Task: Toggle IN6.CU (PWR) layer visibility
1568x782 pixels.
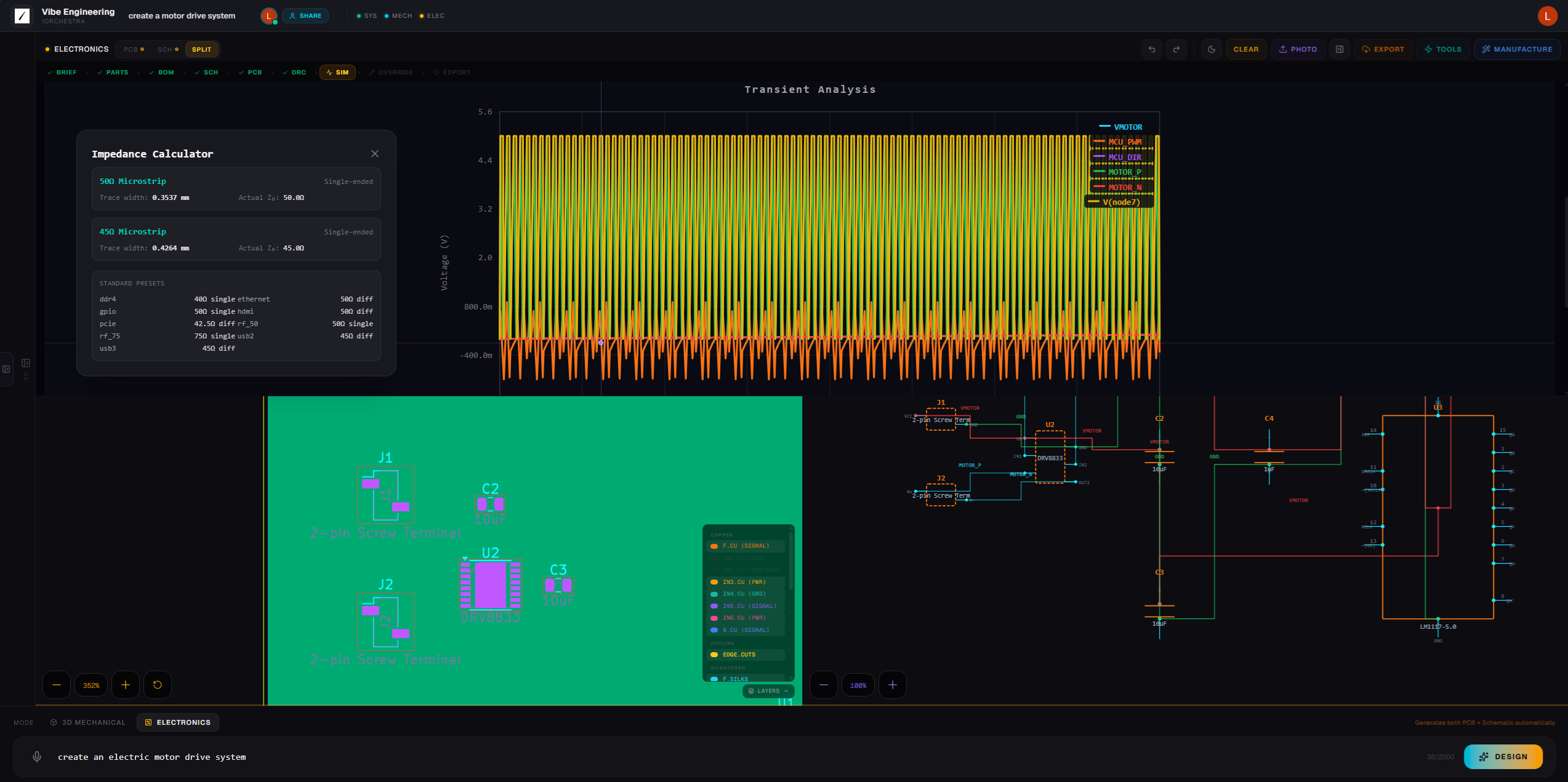Action: 746,618
